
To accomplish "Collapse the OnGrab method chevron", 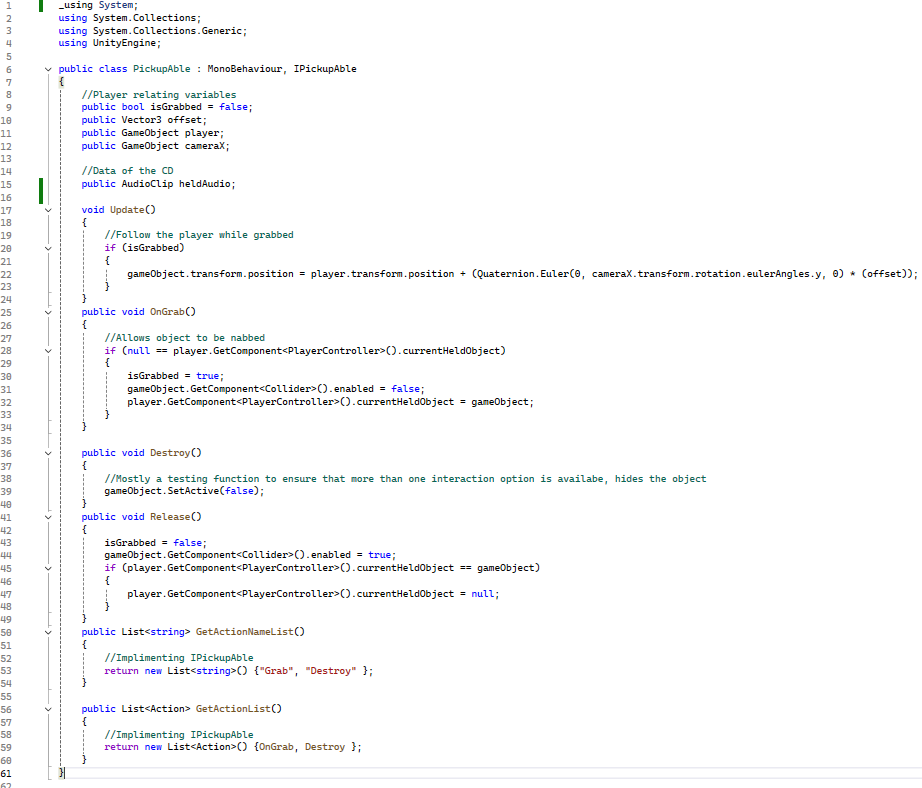I will click(x=48, y=311).
